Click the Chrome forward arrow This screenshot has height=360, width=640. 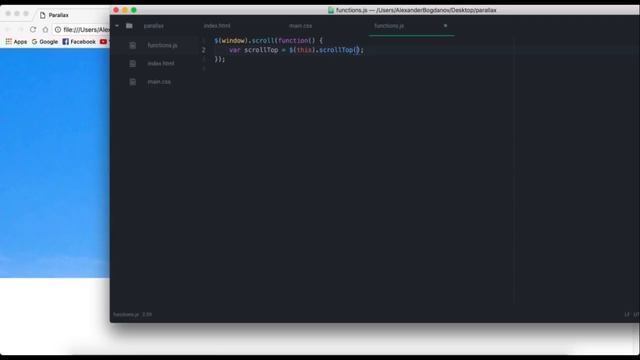(20, 29)
